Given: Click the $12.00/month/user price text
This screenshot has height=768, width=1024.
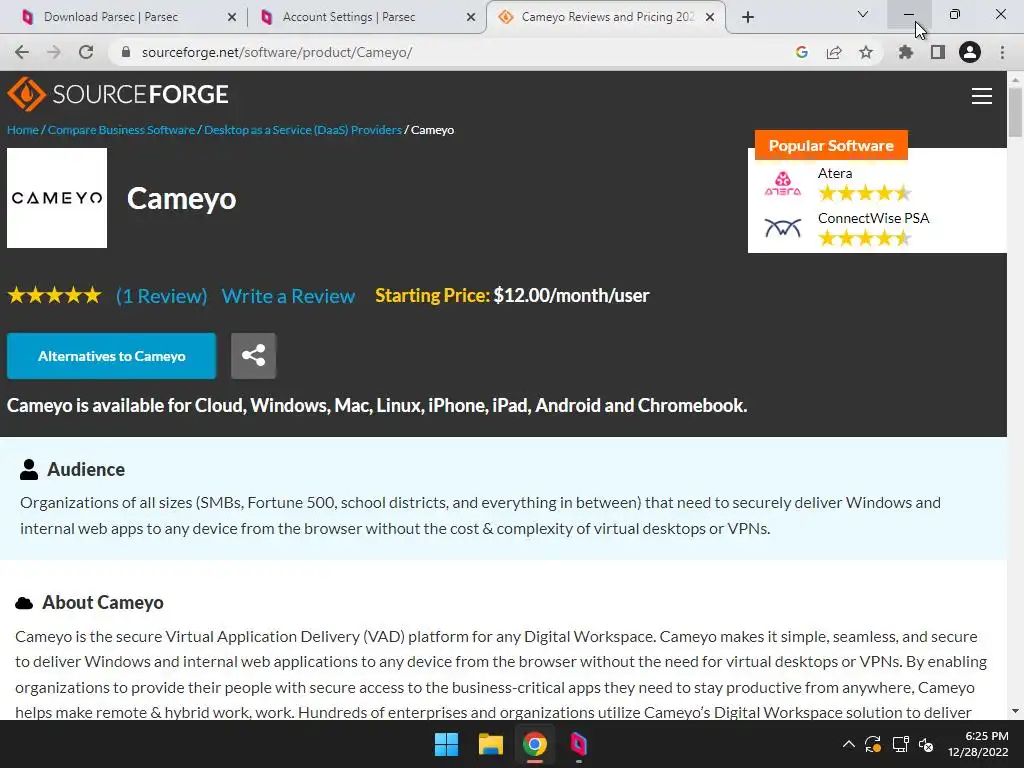Looking at the screenshot, I should click(571, 295).
